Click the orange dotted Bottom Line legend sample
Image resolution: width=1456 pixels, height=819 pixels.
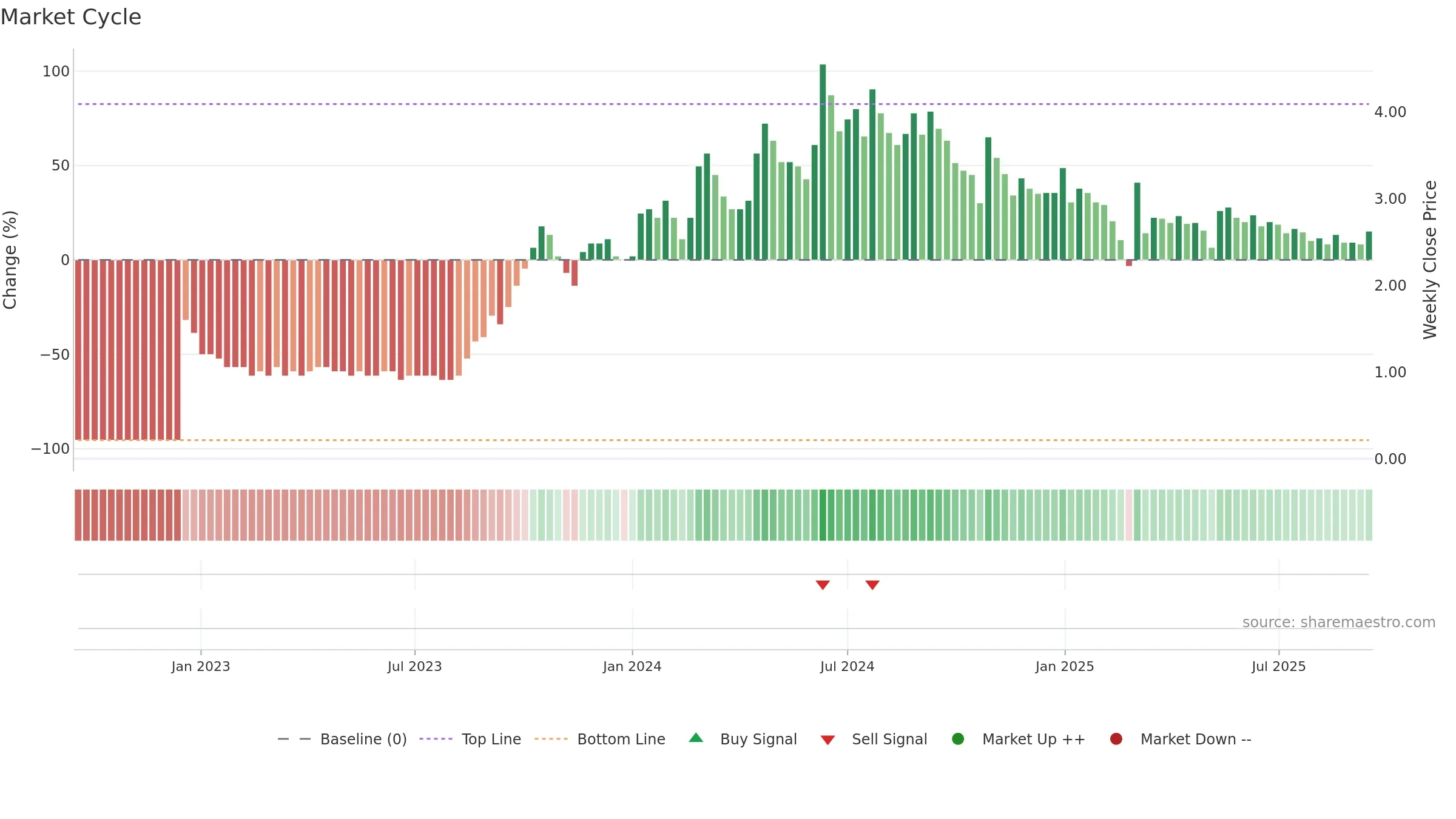(x=551, y=739)
